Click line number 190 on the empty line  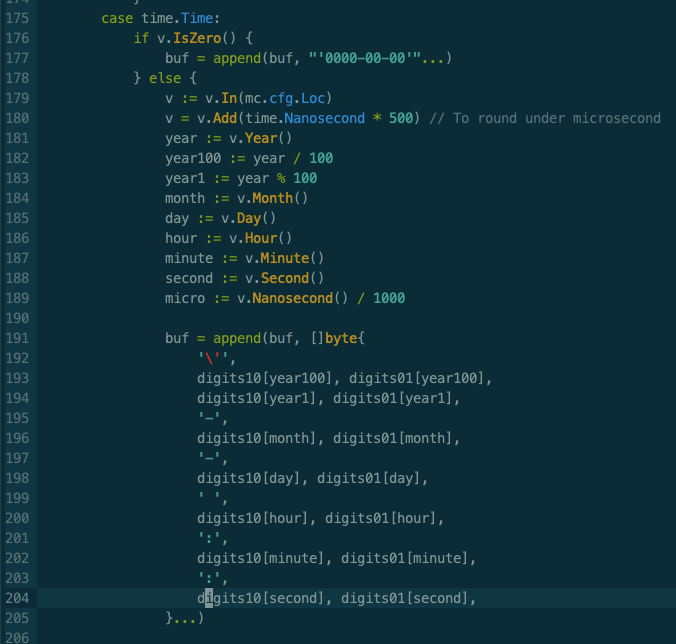click(x=17, y=319)
